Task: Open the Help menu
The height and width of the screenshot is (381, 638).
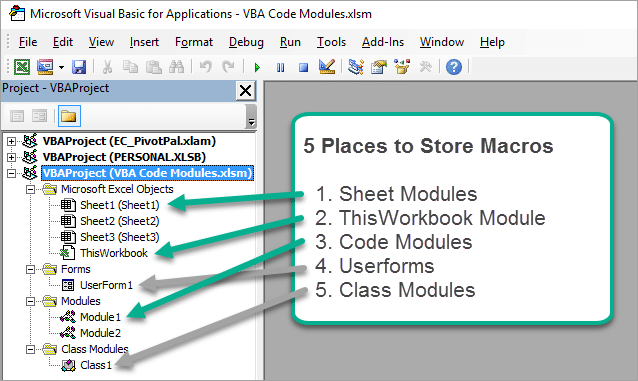Action: [492, 42]
